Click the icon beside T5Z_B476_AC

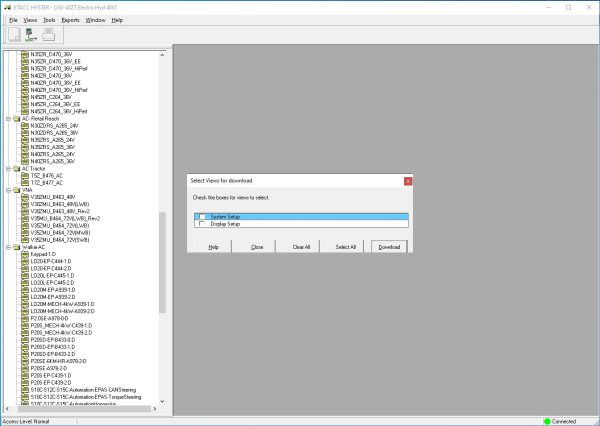tap(25, 176)
